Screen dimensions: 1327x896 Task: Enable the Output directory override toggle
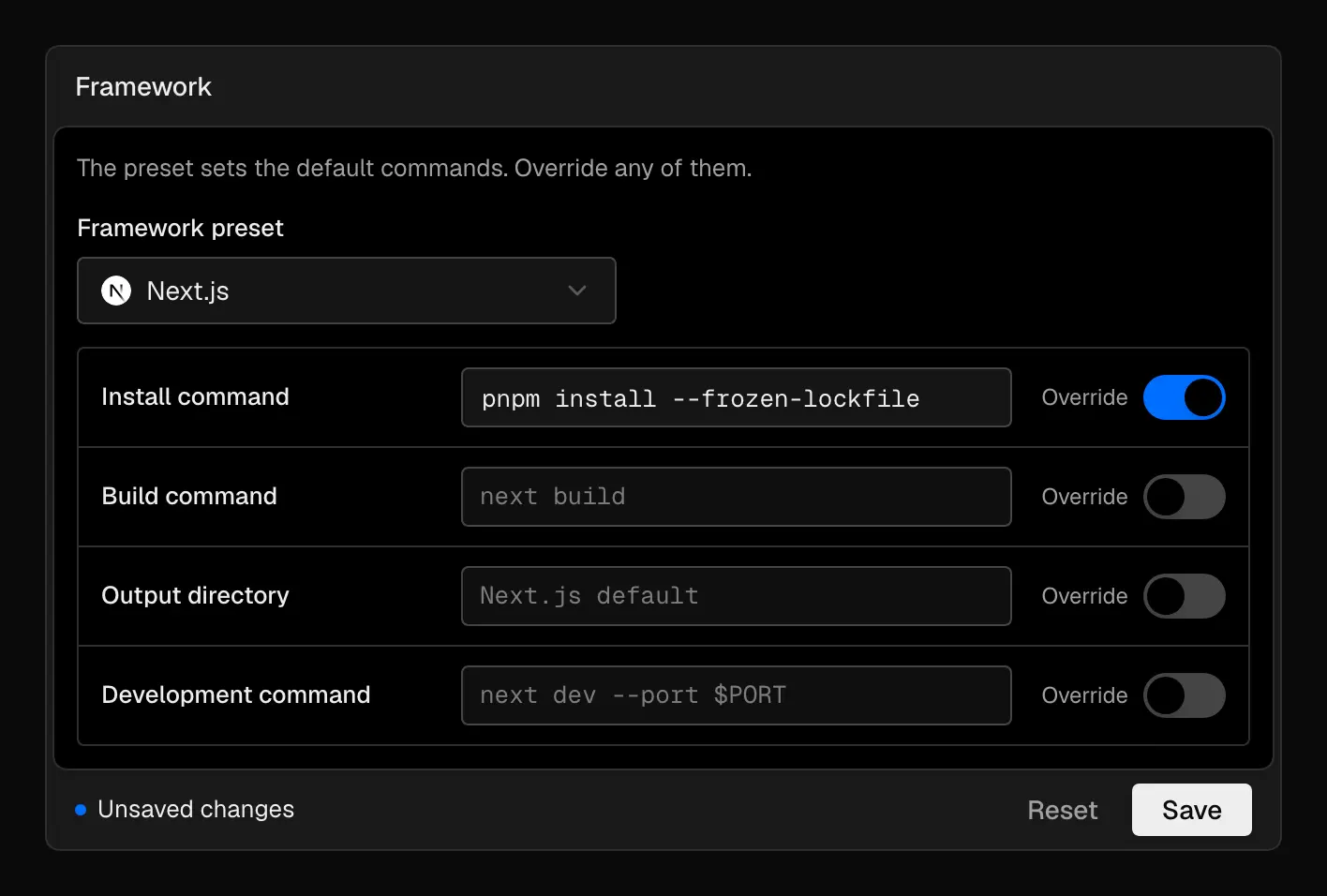click(x=1184, y=596)
